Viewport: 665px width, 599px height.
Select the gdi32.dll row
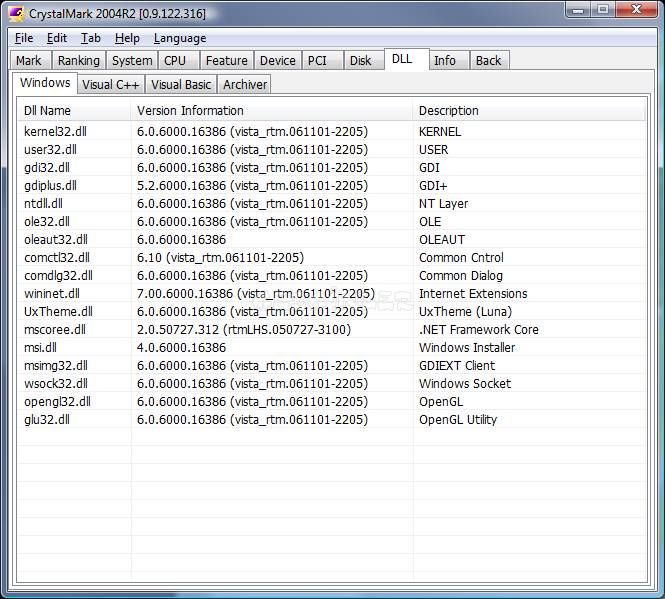(x=332, y=168)
